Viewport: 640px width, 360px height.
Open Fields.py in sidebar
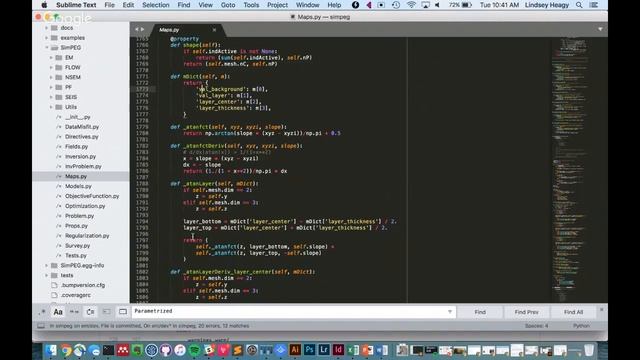(x=76, y=147)
